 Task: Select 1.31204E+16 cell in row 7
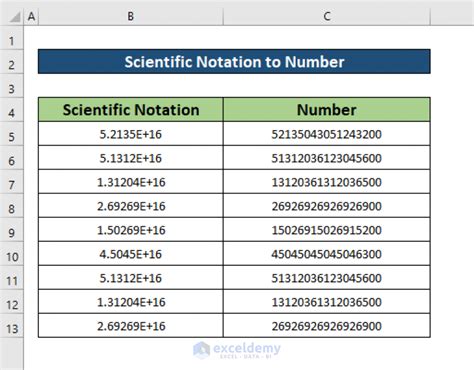[x=131, y=182]
